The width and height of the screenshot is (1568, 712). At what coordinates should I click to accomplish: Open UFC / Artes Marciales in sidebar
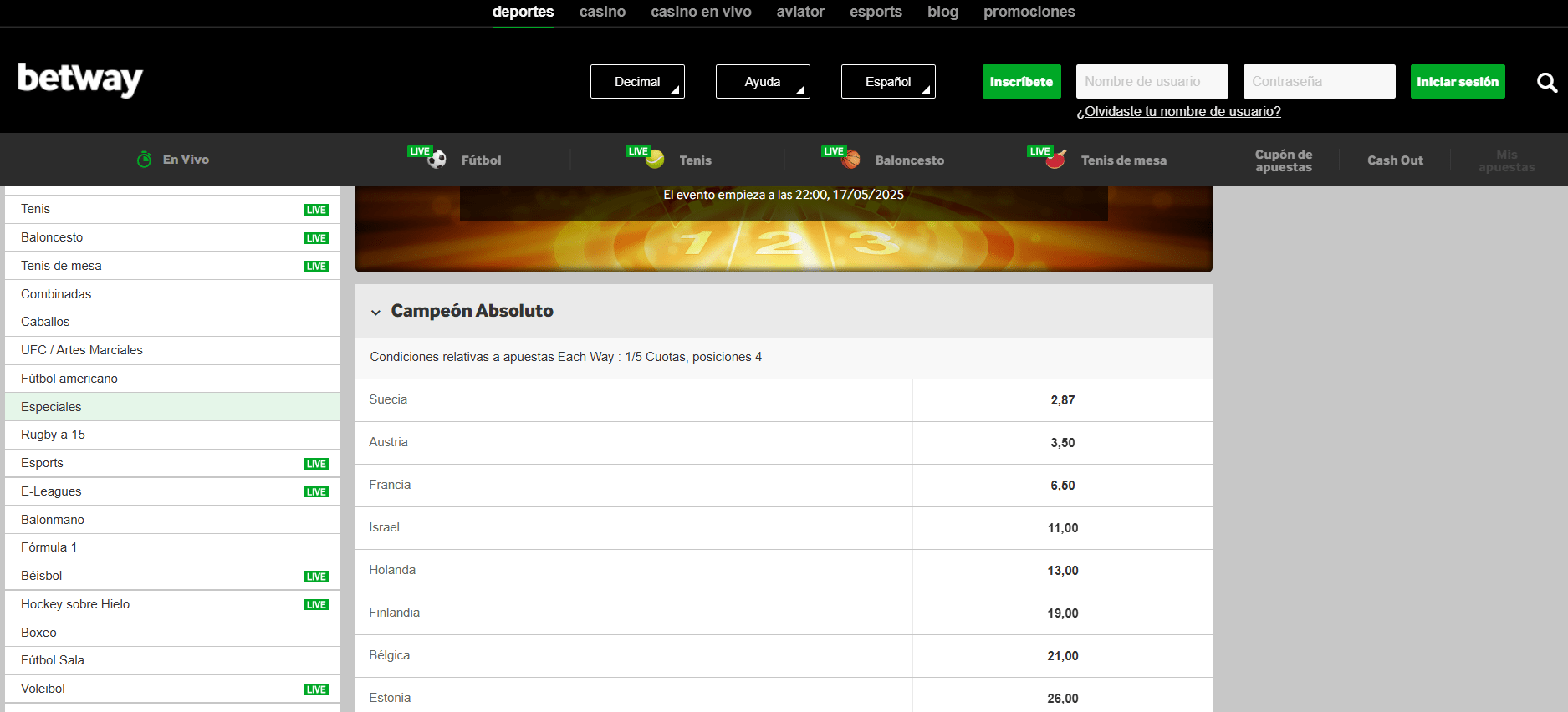click(172, 350)
